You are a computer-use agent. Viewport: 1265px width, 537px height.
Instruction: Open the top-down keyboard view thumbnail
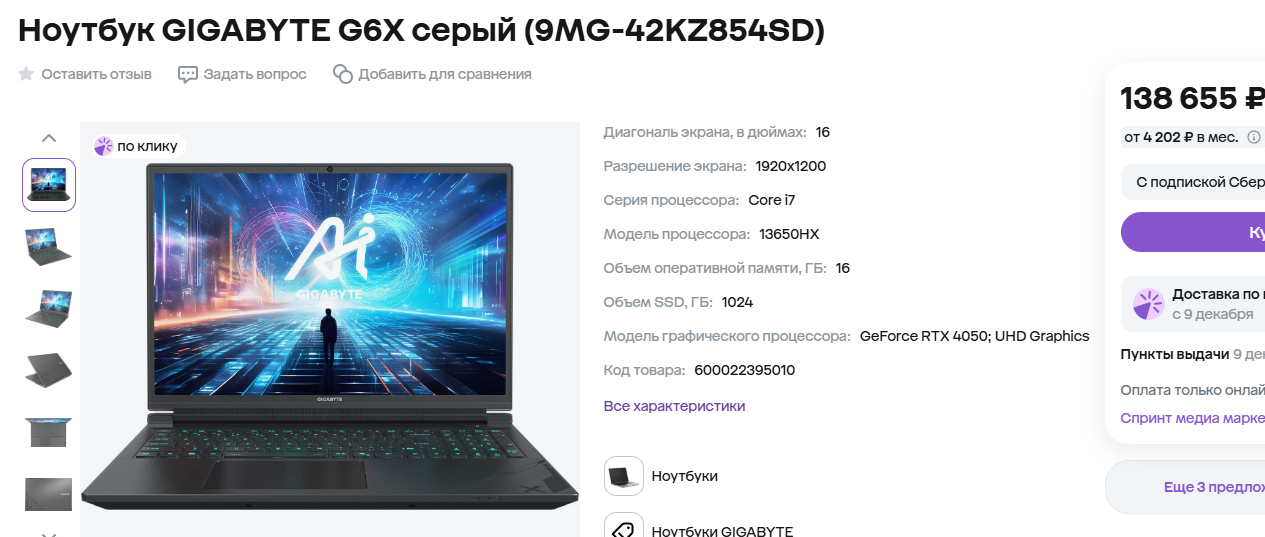(x=49, y=433)
